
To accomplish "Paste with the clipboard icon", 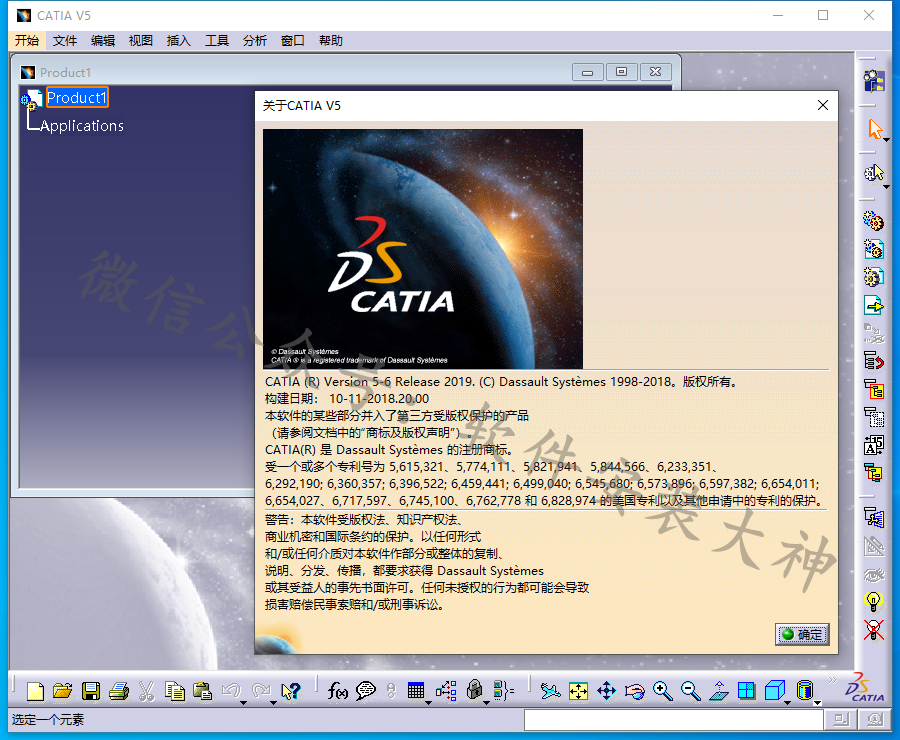I will 203,691.
